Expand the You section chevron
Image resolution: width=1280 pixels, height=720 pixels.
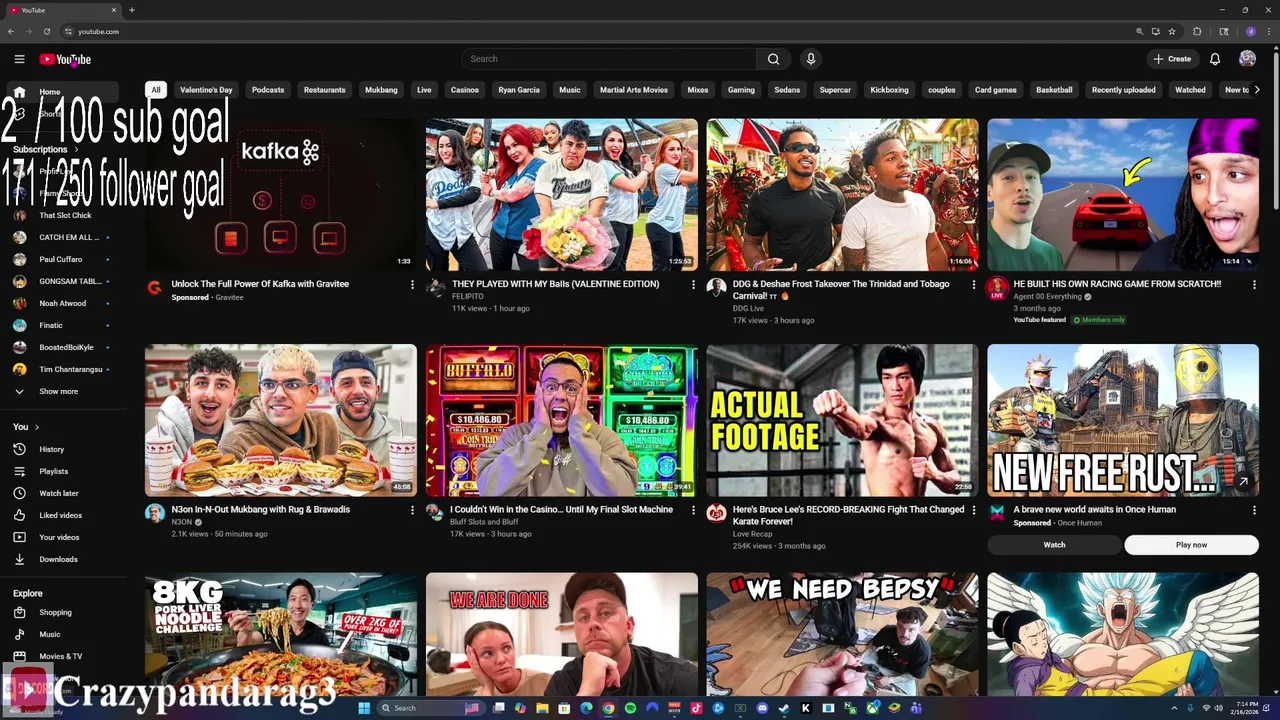(x=37, y=427)
